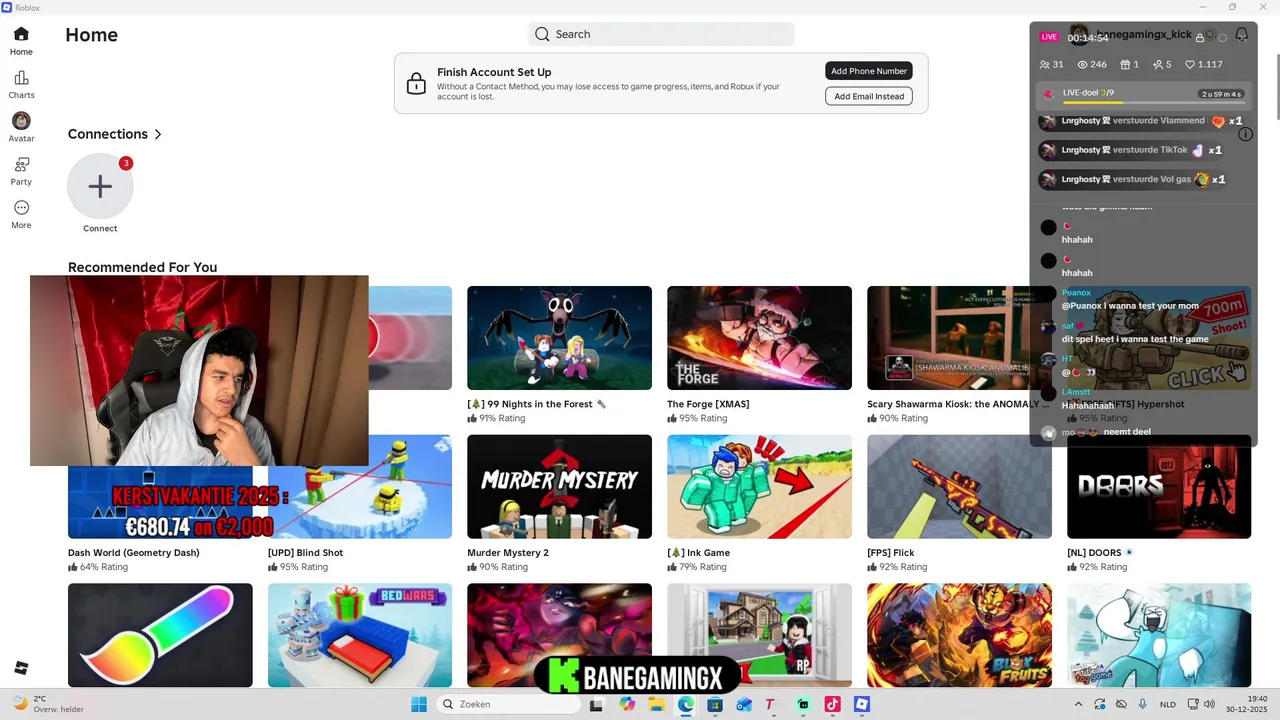Viewport: 1280px width, 720px height.
Task: Click the [NL] DOORS title text
Action: pyautogui.click(x=1094, y=553)
